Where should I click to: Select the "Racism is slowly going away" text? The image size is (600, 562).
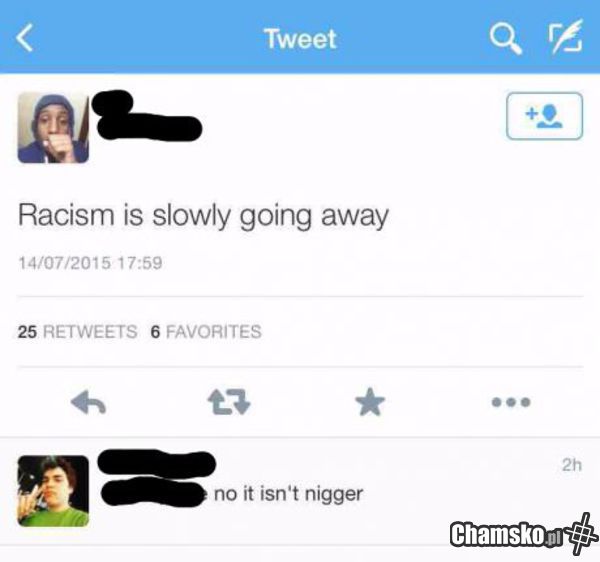203,216
